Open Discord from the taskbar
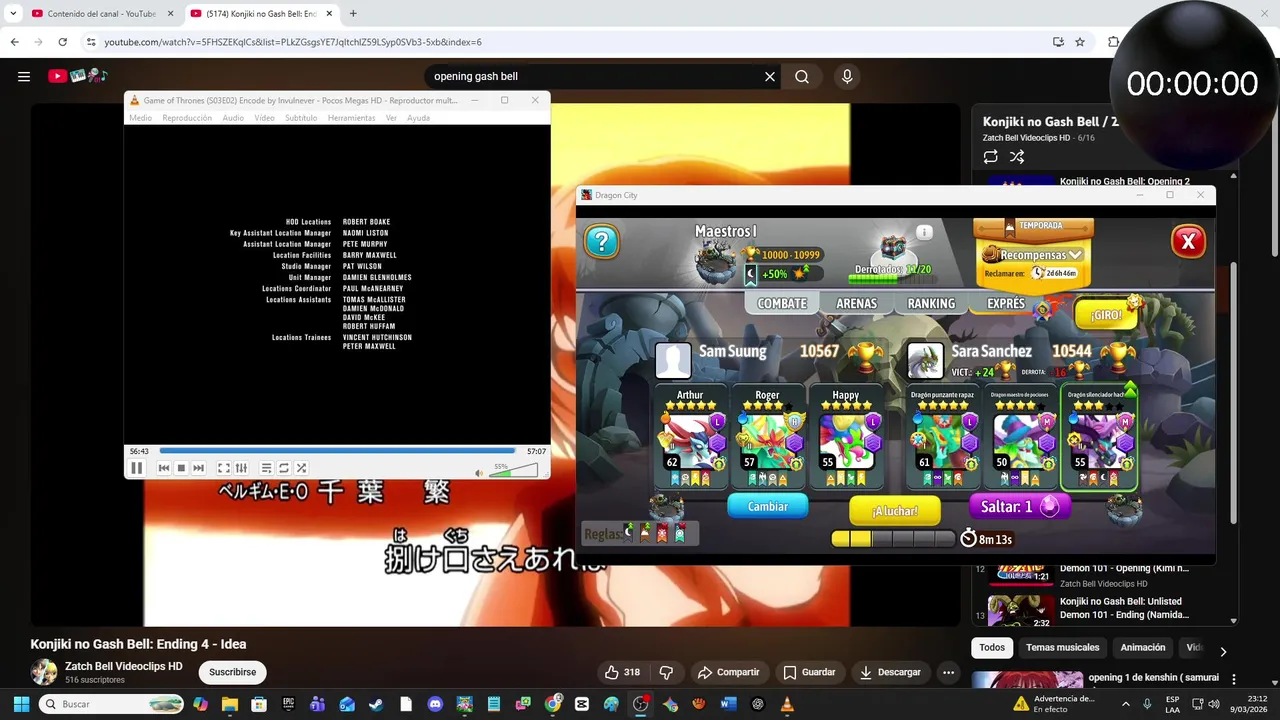Screen dimensions: 1280x720 (x=435, y=704)
